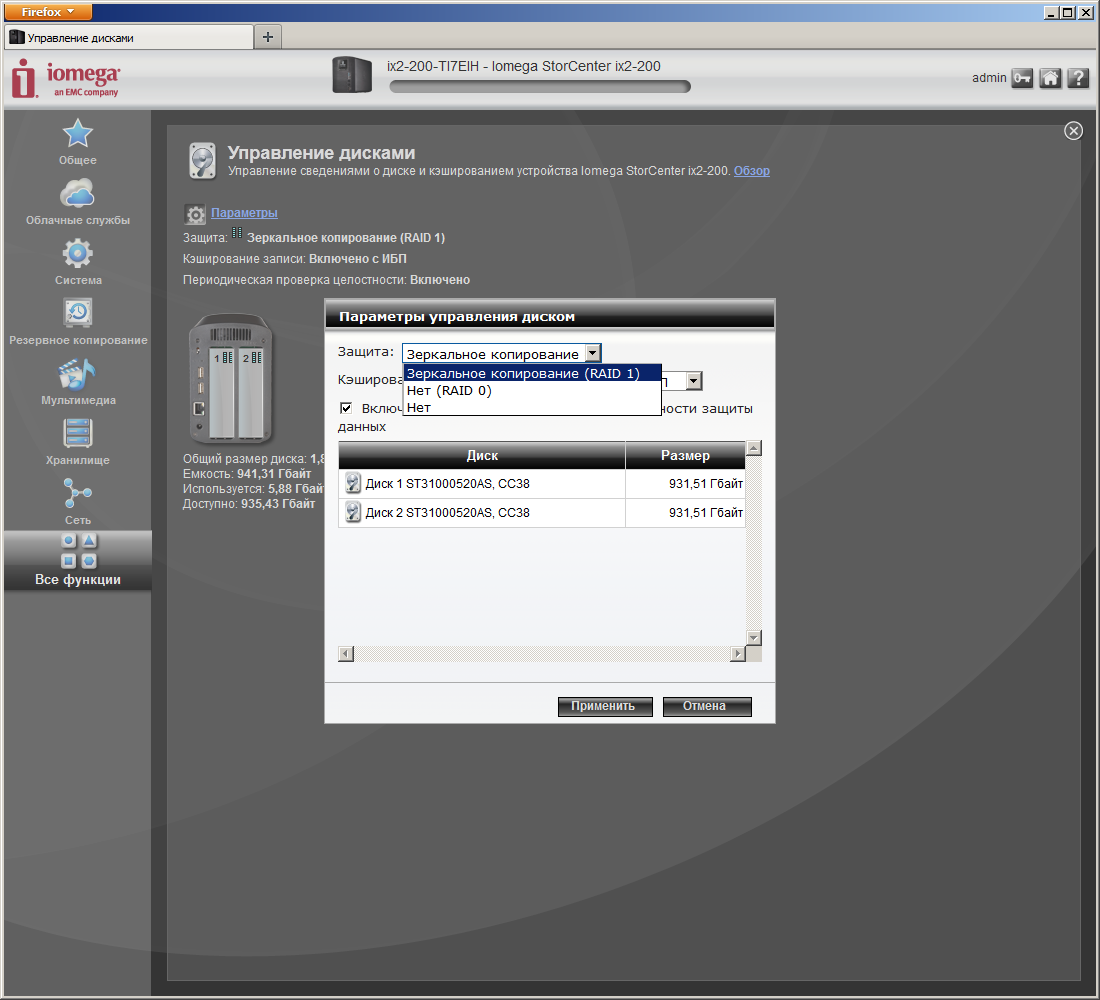The width and height of the screenshot is (1100, 1000).
Task: Click the horizontal scroll left arrow
Action: pyautogui.click(x=346, y=654)
